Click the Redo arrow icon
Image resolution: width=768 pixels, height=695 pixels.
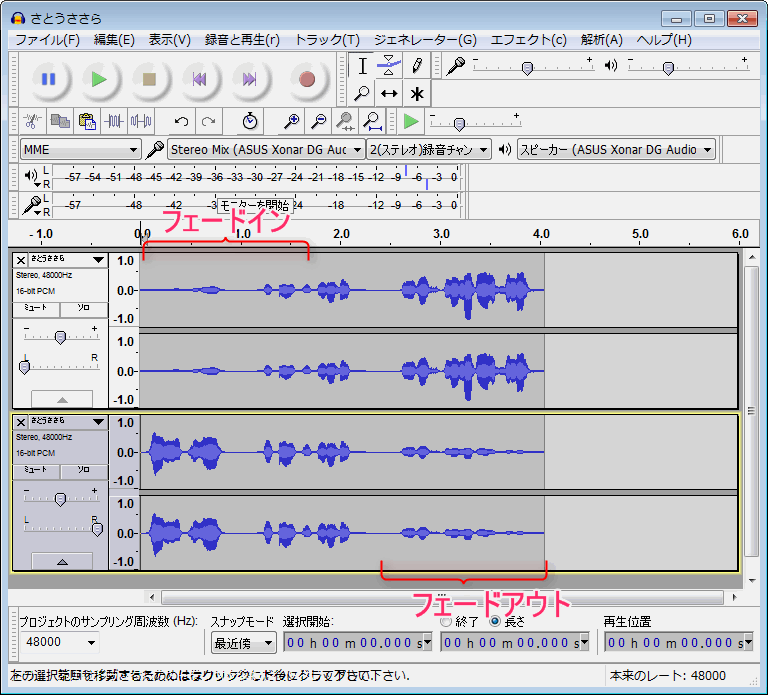(209, 120)
